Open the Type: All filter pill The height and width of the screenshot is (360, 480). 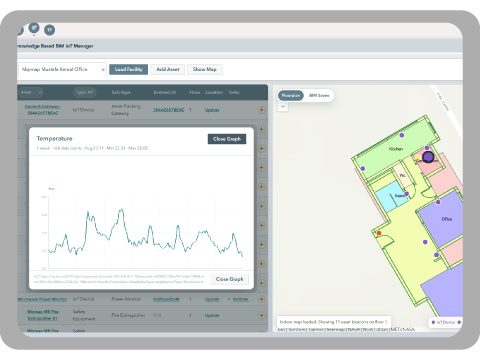point(85,92)
